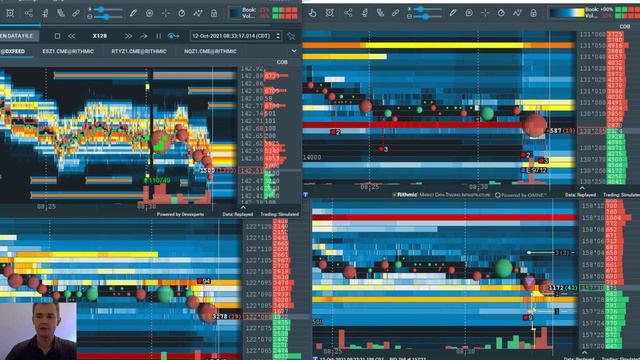Viewport: 640px width, 360px height.
Task: Click Open Data File button
Action: click(19, 36)
